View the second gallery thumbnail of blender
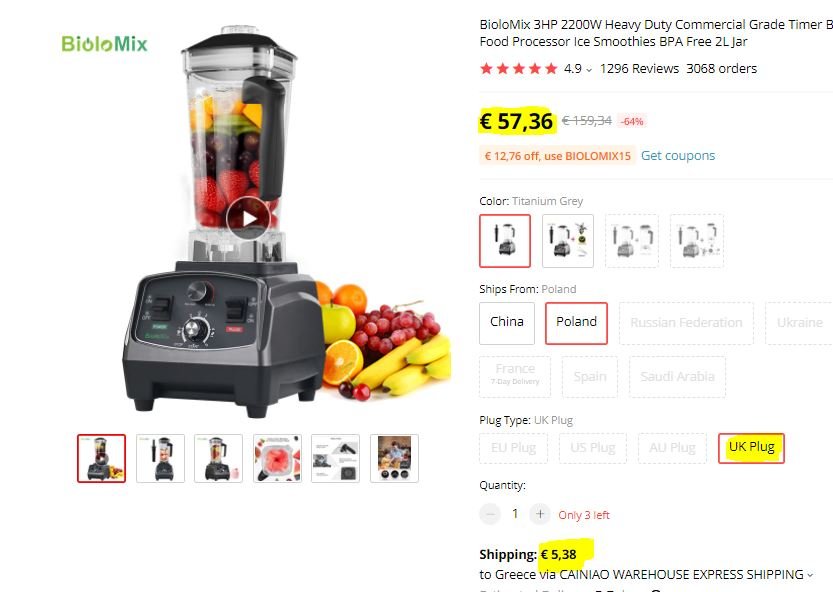The image size is (833, 592). (x=160, y=458)
